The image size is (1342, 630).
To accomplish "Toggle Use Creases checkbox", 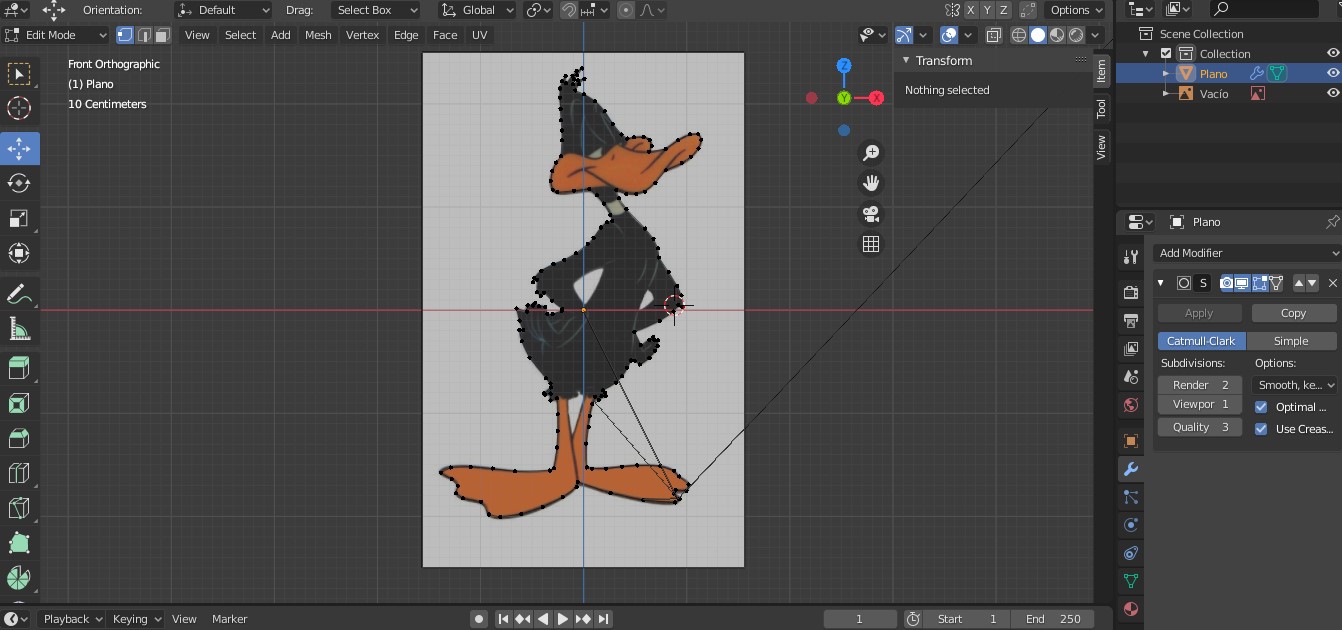I will (x=1261, y=429).
